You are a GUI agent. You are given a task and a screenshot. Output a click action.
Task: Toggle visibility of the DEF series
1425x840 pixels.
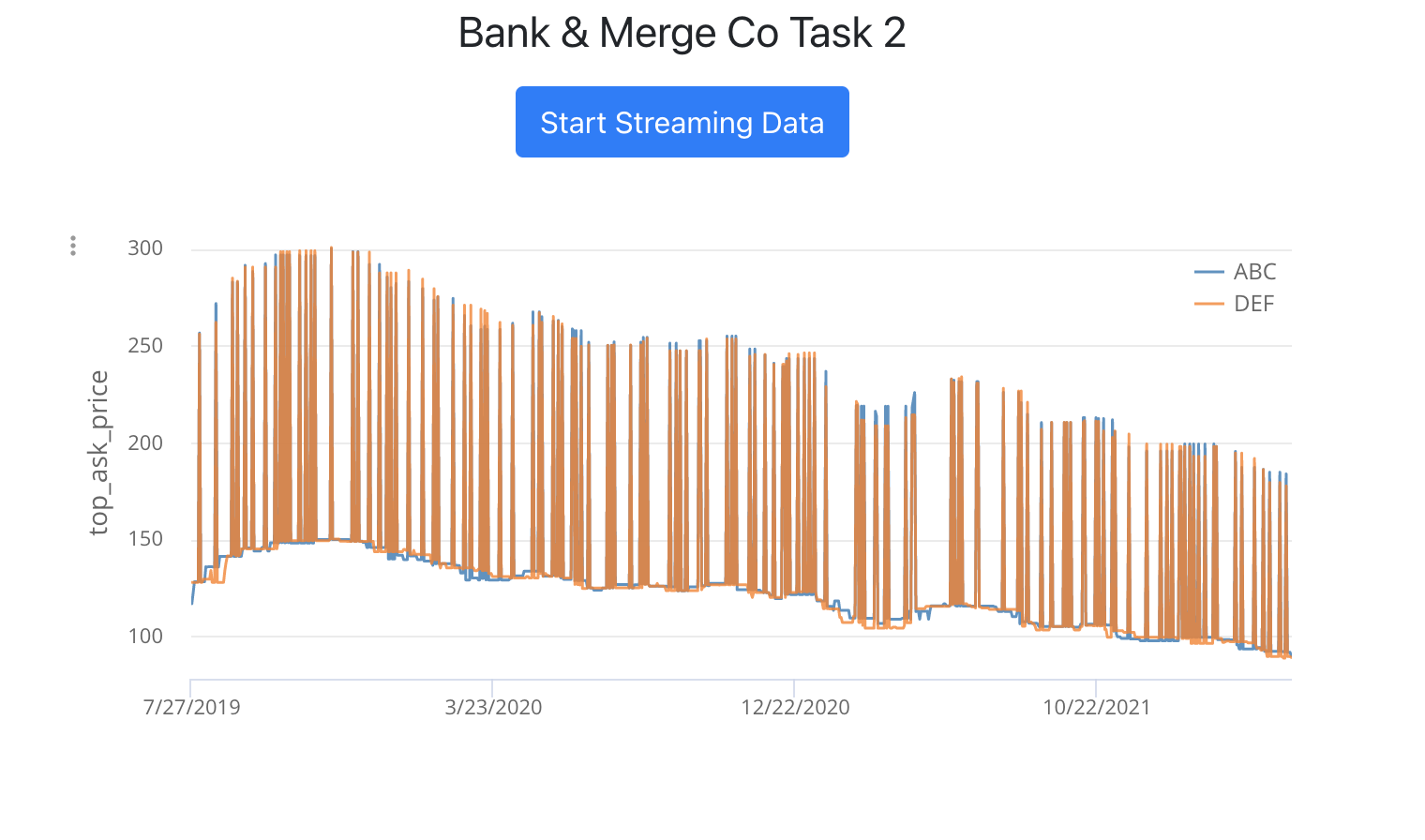(x=1237, y=304)
